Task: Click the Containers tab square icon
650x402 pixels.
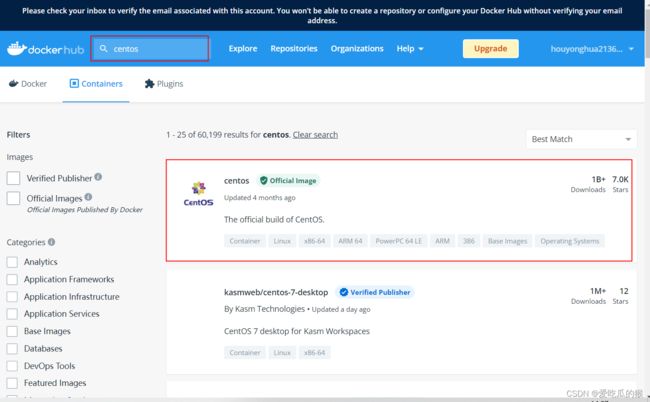Action: tap(74, 84)
